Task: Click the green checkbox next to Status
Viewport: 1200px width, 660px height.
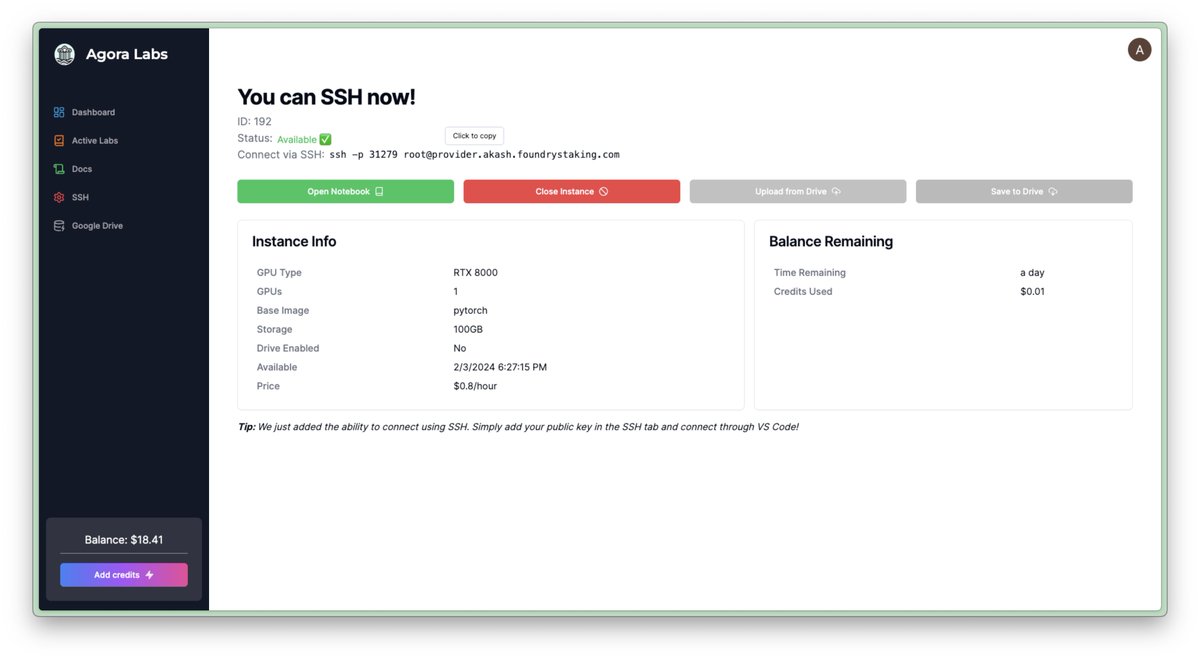Action: (x=326, y=137)
